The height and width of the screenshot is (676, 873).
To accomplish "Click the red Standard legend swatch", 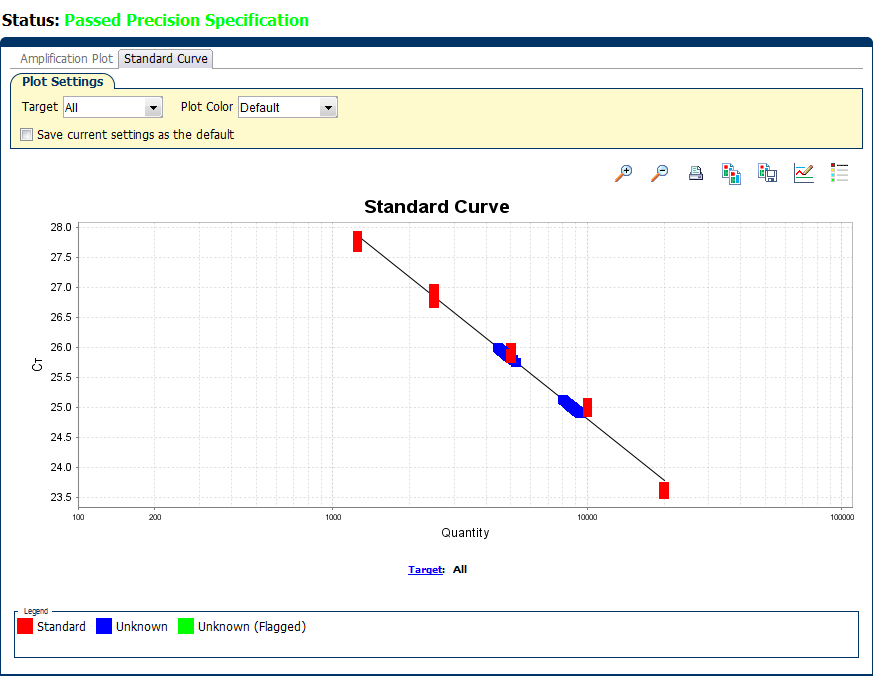I will pyautogui.click(x=26, y=627).
